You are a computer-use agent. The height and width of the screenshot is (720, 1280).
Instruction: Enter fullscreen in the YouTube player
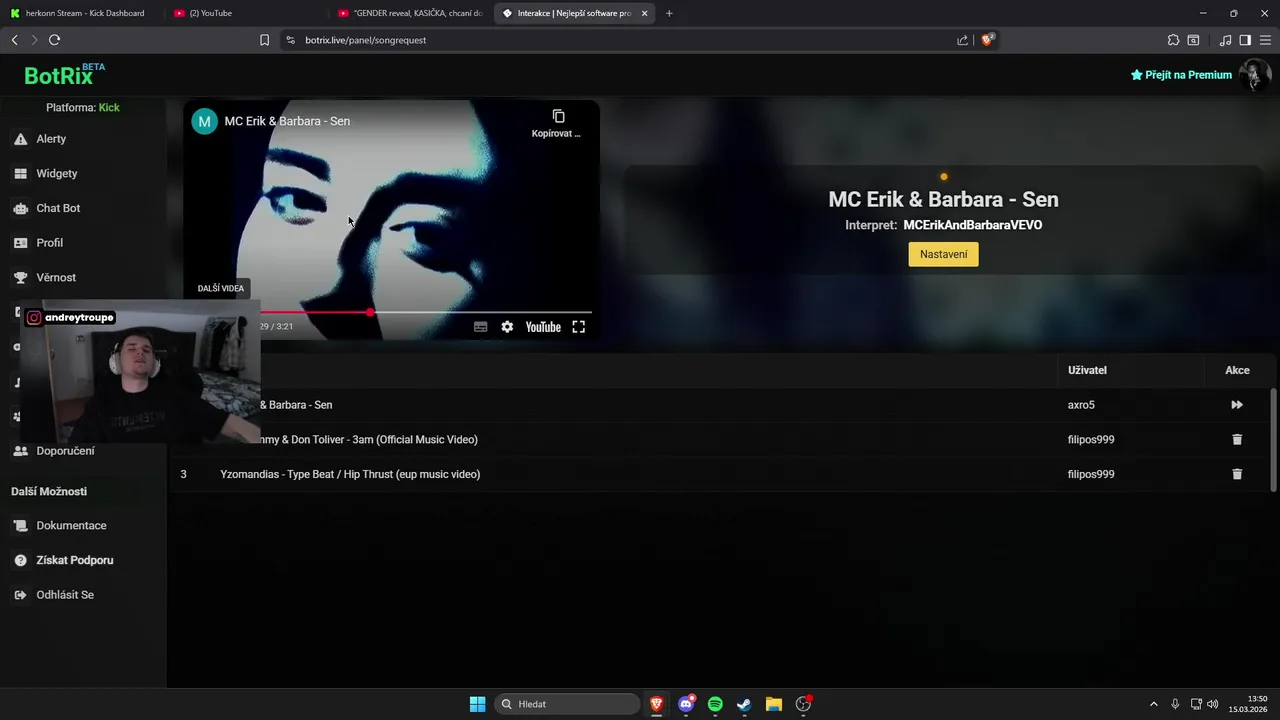click(578, 327)
